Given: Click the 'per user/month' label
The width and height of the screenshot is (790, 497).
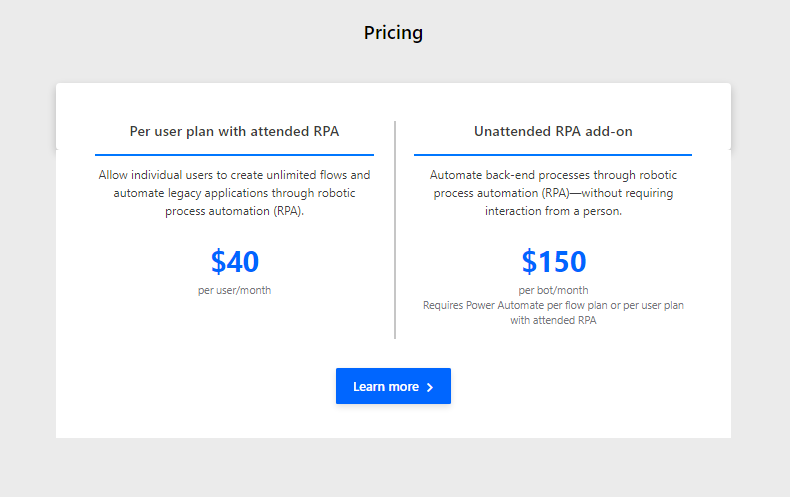Looking at the screenshot, I should (234, 290).
